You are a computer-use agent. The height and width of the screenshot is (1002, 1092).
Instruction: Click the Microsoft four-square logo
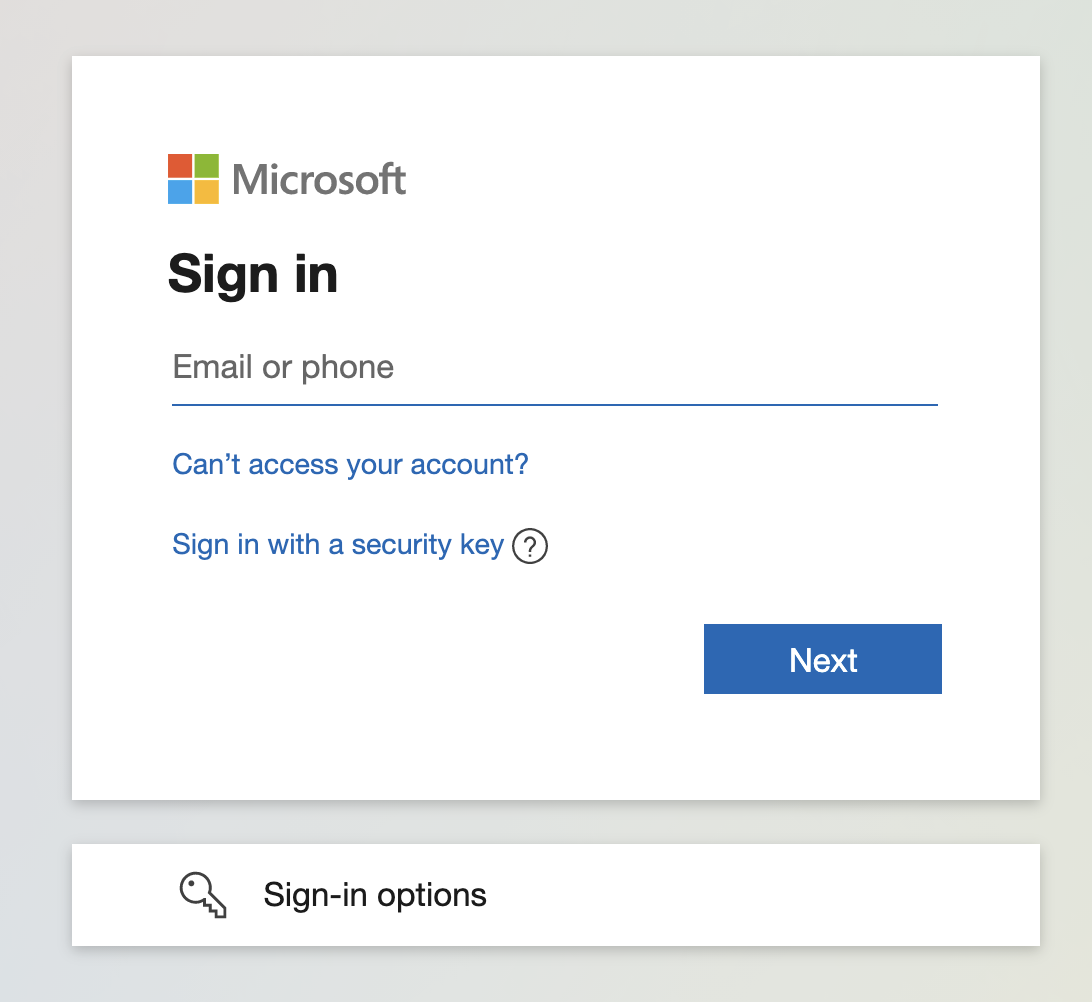[193, 179]
